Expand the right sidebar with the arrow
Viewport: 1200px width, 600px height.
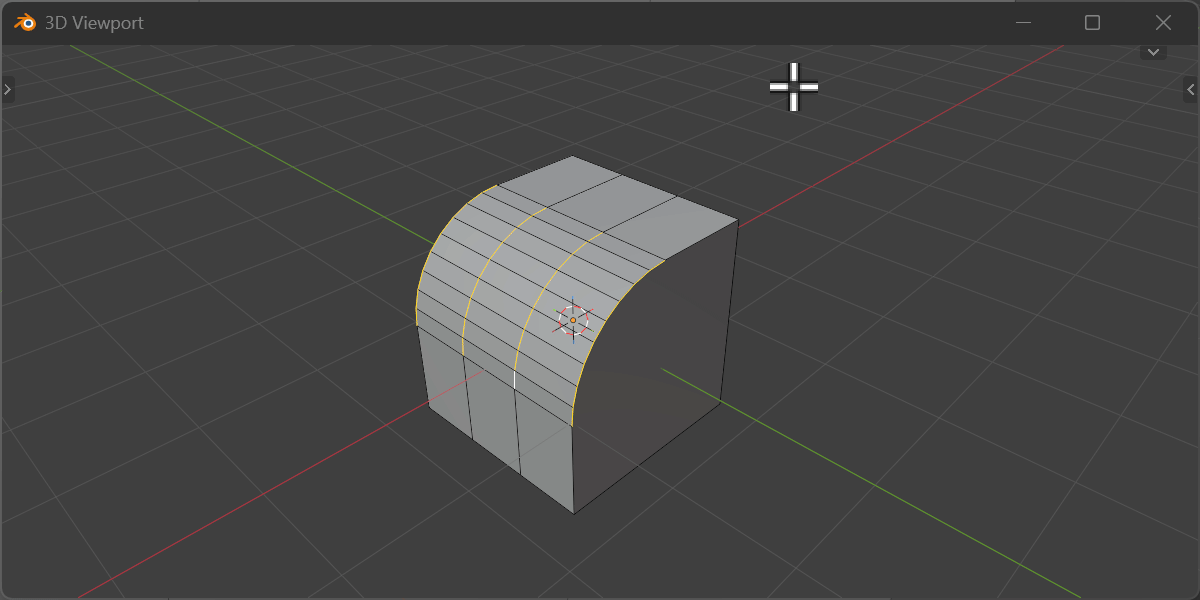click(1191, 90)
